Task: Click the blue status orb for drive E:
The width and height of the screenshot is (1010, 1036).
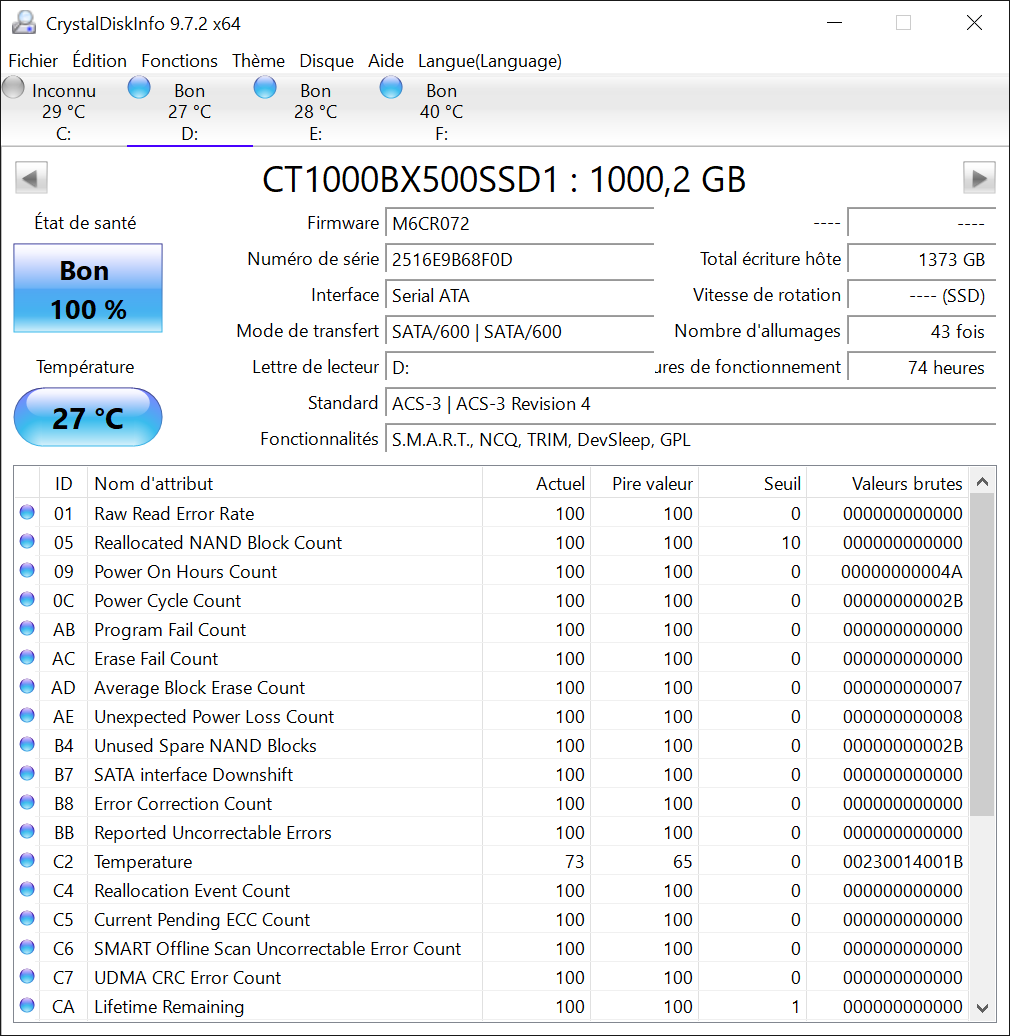Action: tap(265, 87)
